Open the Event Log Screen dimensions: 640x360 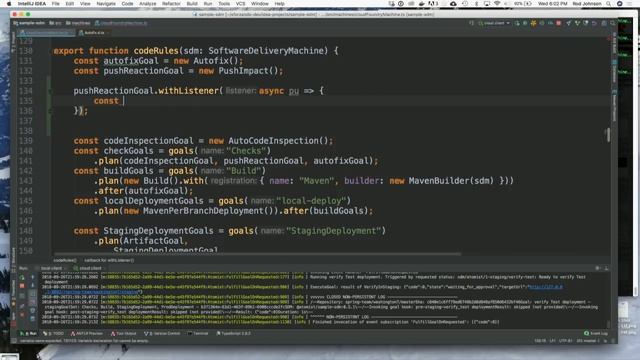pyautogui.click(x=596, y=333)
